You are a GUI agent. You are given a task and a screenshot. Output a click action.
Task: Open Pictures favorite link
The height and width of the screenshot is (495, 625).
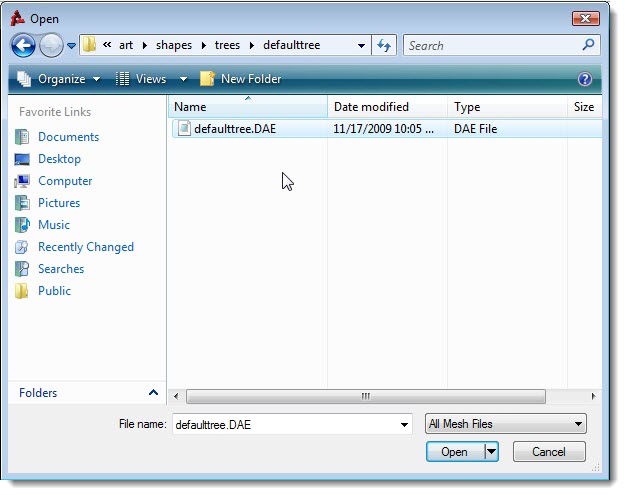tap(59, 202)
